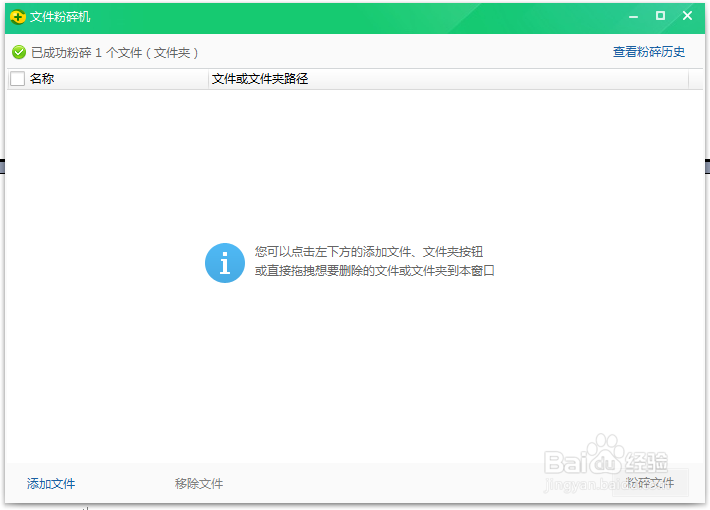Viewport: 710px width, 510px height.
Task: Tick the select-all checkbox beside 名称
Action: [x=18, y=79]
